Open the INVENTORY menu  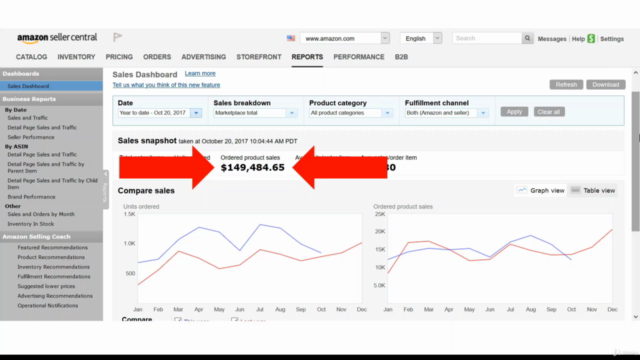(x=76, y=57)
